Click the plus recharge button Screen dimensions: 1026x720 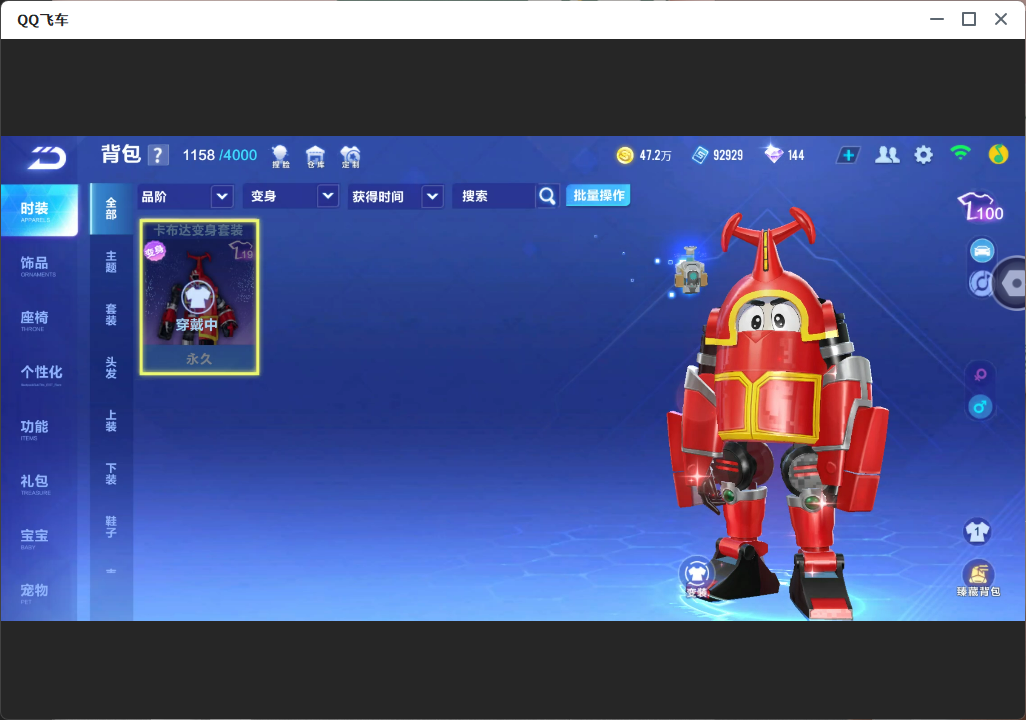(848, 155)
